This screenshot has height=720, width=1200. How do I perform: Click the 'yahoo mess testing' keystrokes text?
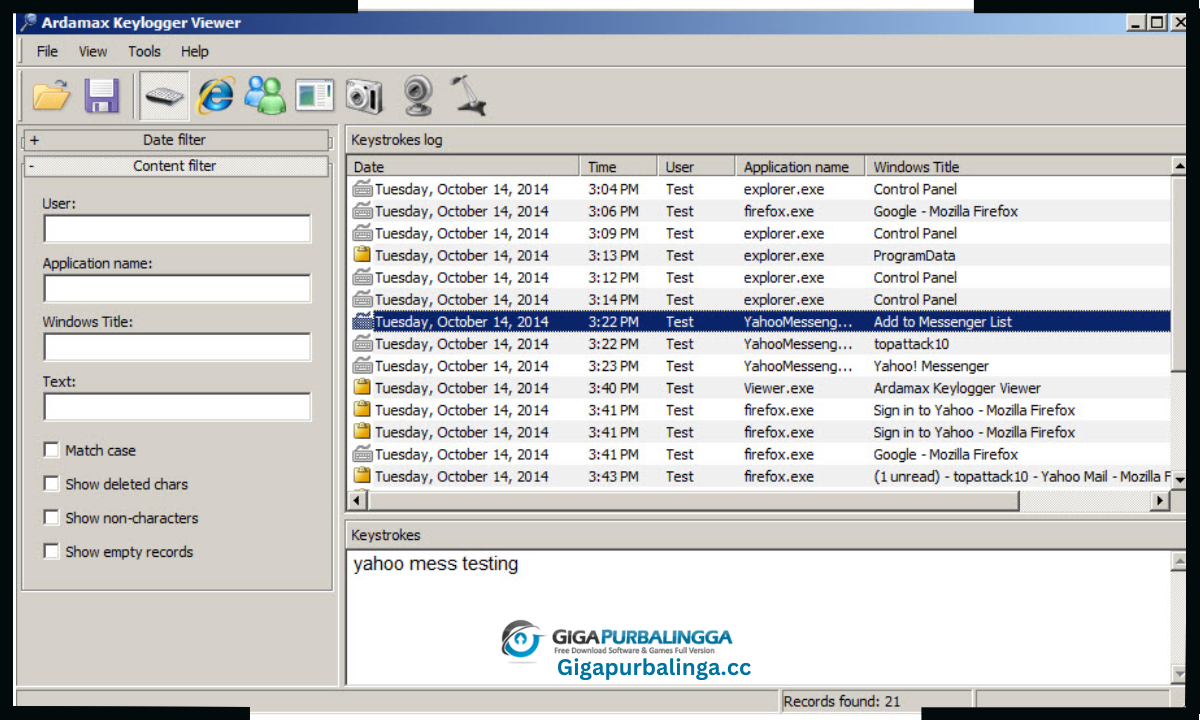pos(436,564)
